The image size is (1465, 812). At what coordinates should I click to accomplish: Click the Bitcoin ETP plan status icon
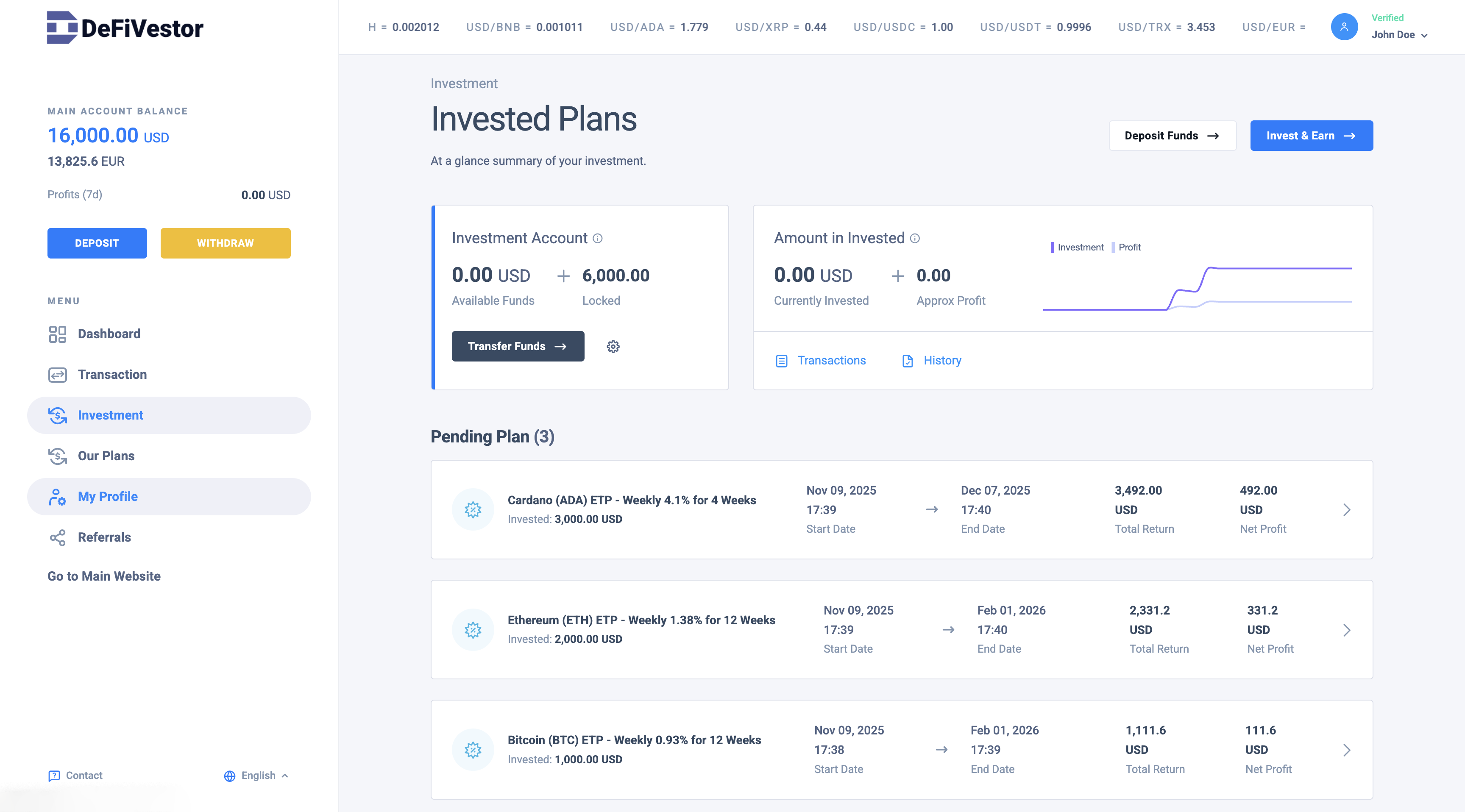[473, 749]
